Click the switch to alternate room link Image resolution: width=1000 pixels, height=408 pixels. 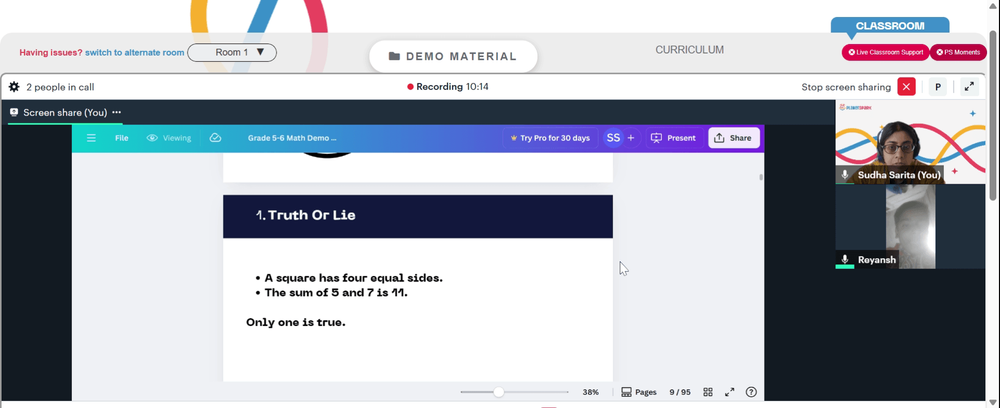135,52
